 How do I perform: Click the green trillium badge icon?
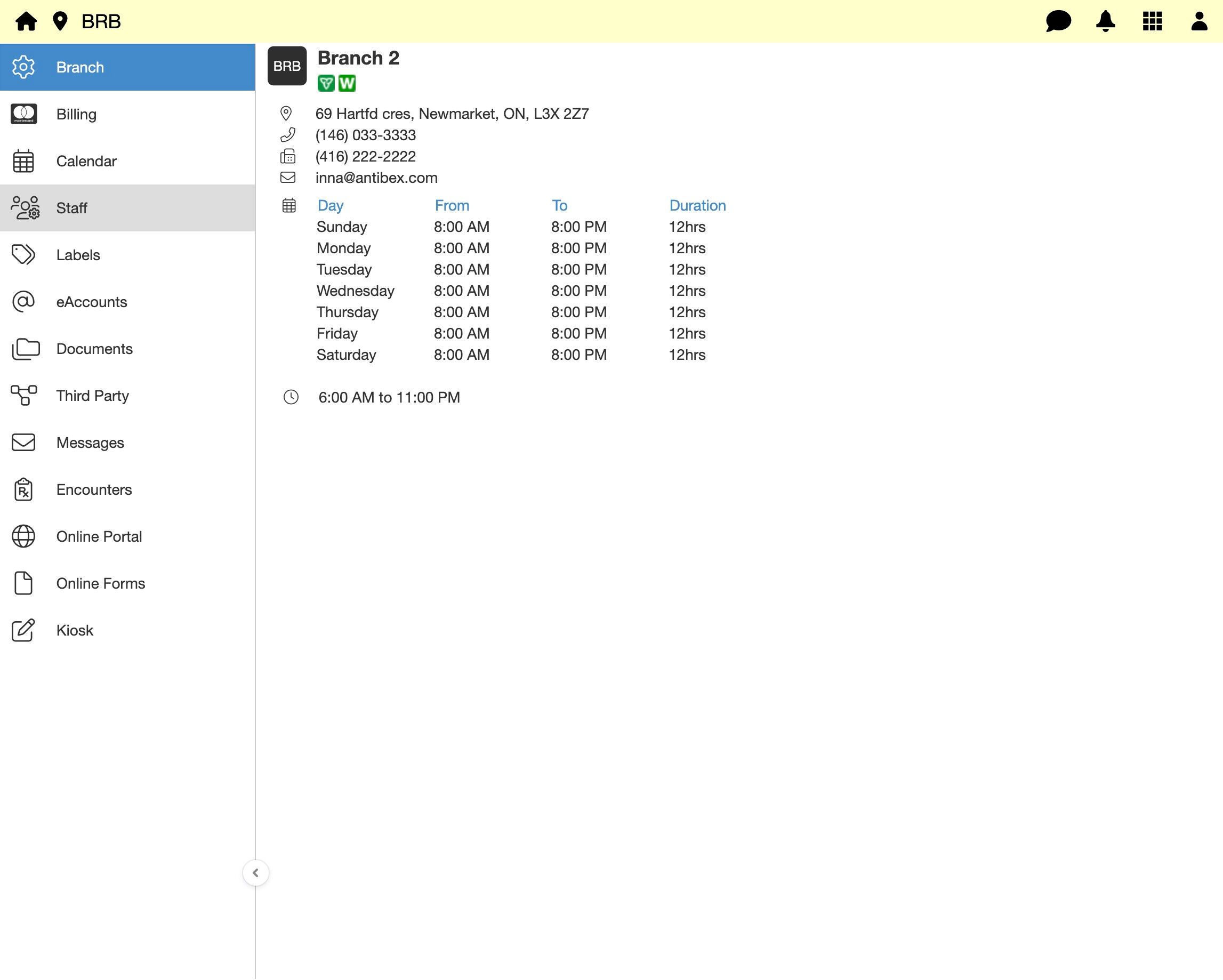point(326,83)
